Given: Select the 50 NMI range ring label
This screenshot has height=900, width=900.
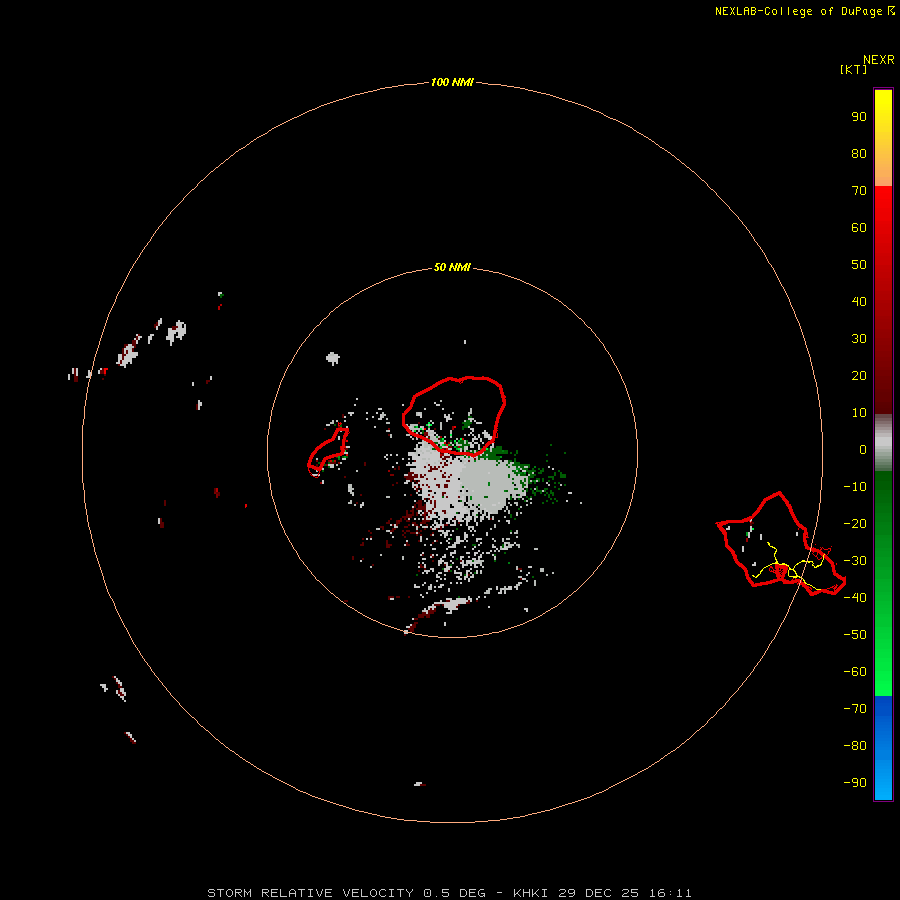Looking at the screenshot, I should pos(452,267).
